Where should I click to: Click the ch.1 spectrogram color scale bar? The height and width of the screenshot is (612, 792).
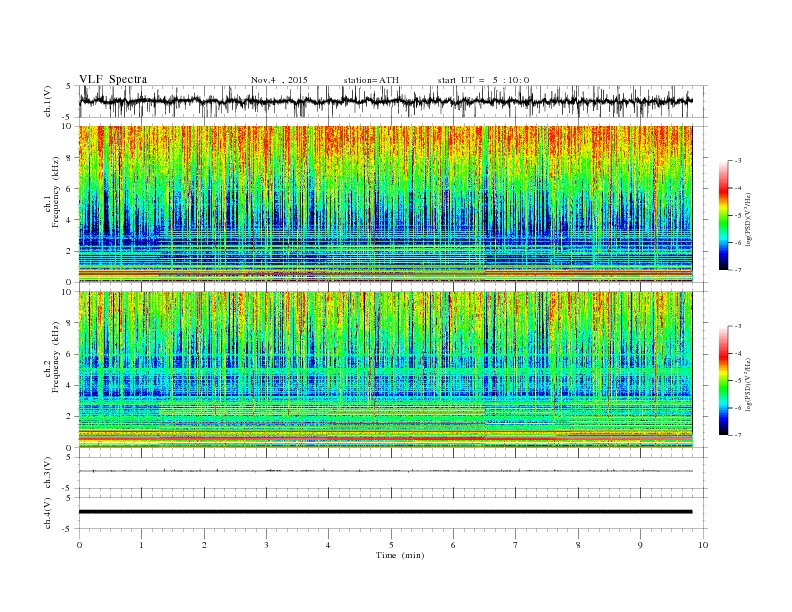[723, 216]
